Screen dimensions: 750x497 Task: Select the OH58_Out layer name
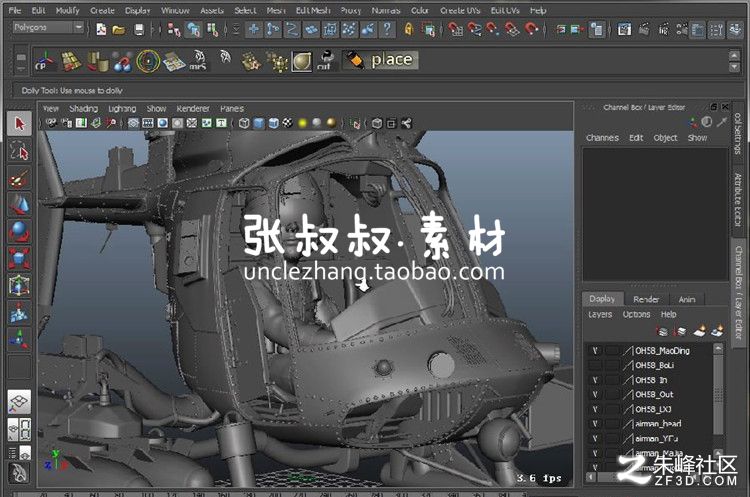coord(654,395)
